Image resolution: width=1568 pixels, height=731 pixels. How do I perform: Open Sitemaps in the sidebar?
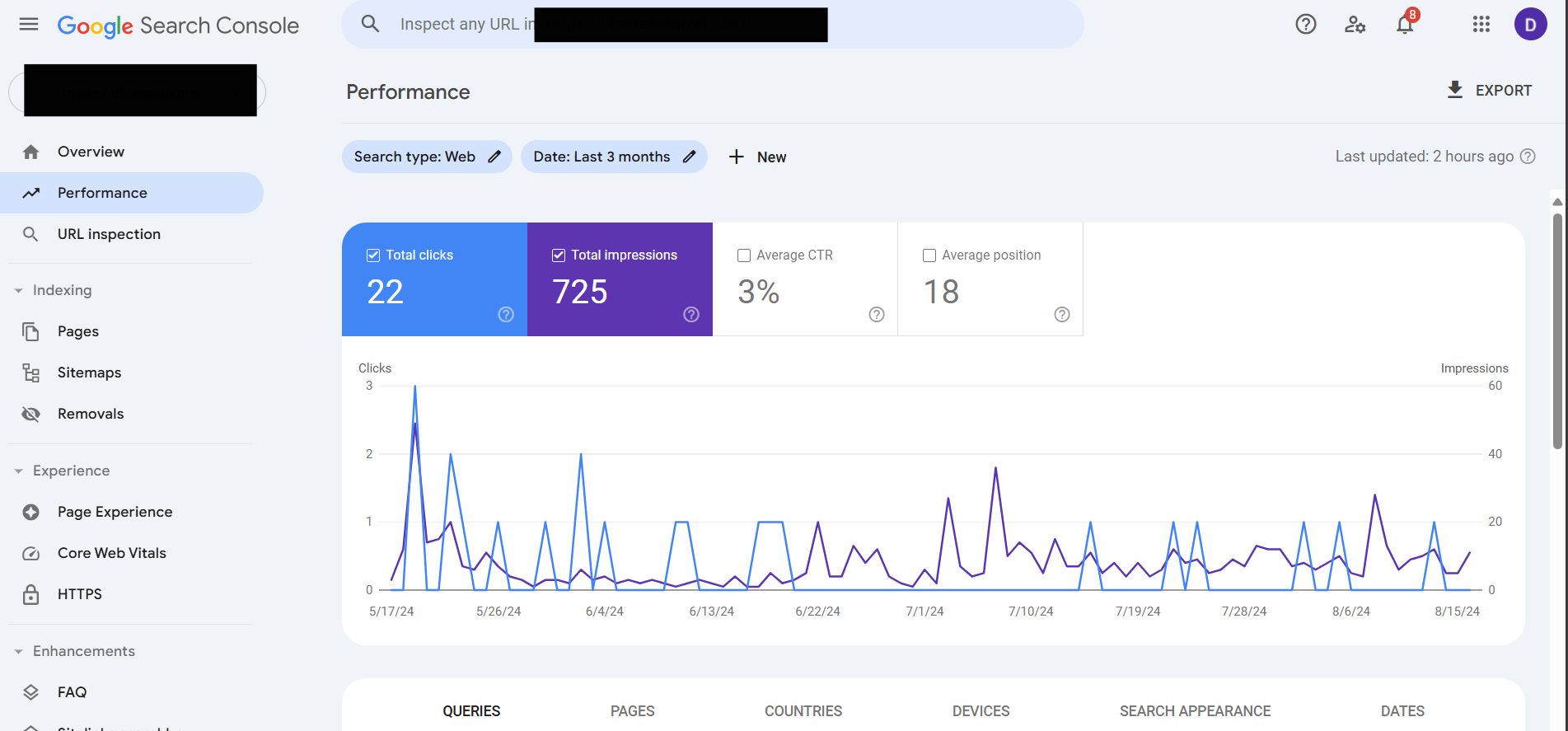pyautogui.click(x=132, y=373)
